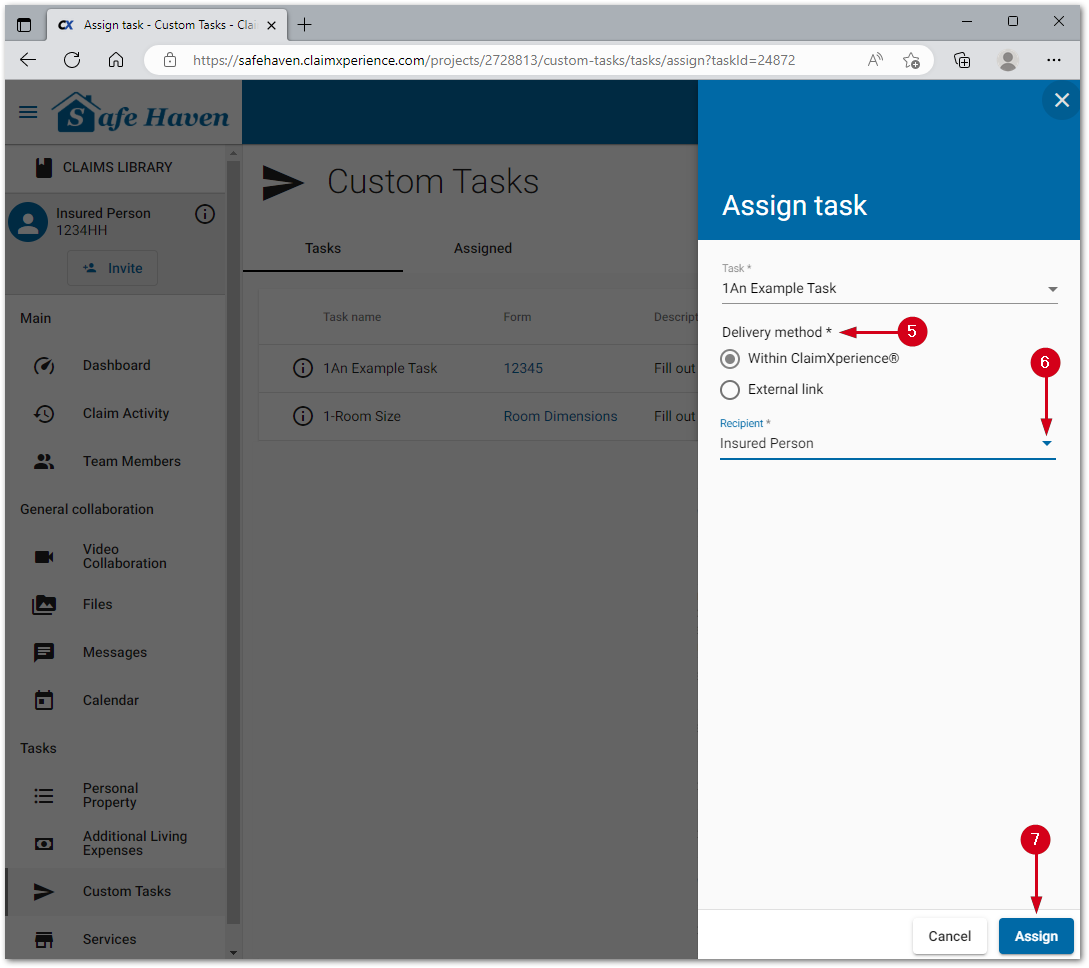Image resolution: width=1089 pixels, height=968 pixels.
Task: Open browser Settings and more menu
Action: (x=1053, y=60)
